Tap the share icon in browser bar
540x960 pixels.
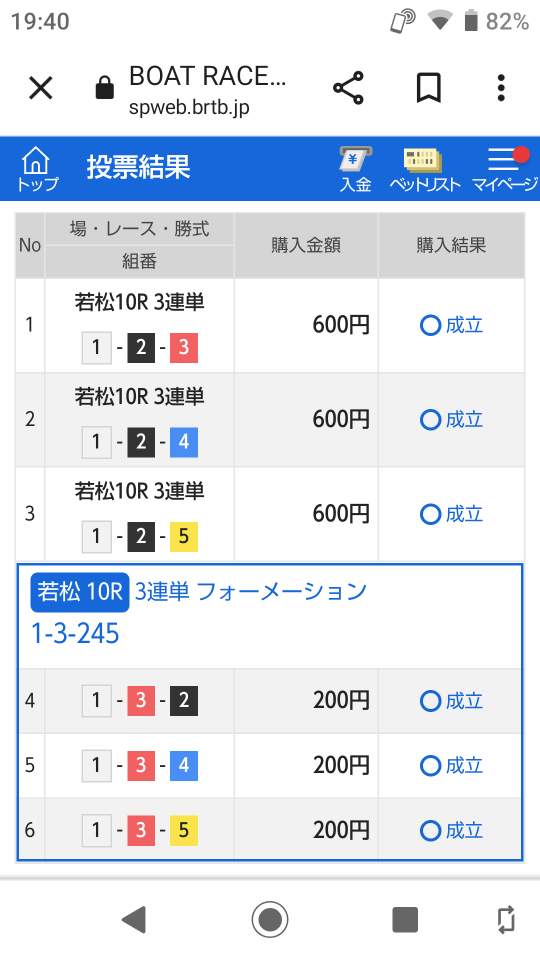tap(348, 88)
